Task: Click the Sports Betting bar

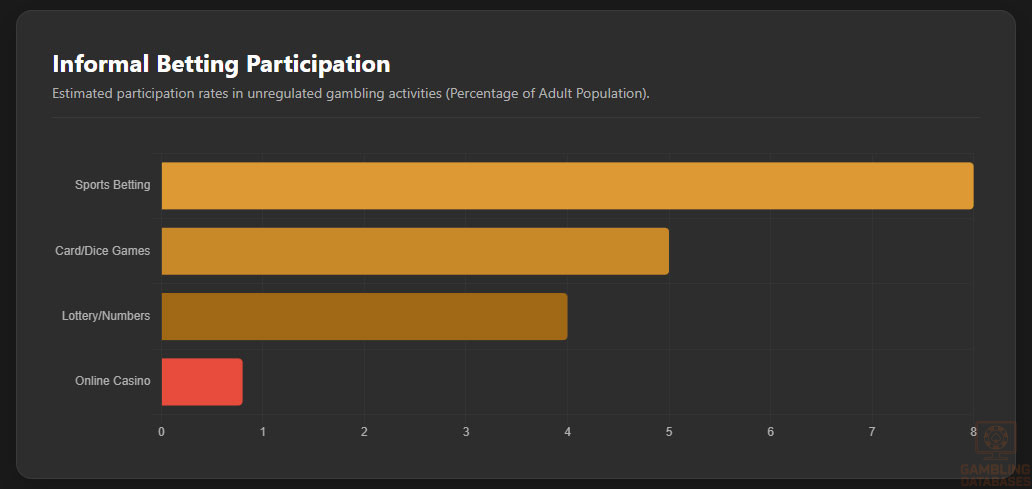Action: coord(567,186)
